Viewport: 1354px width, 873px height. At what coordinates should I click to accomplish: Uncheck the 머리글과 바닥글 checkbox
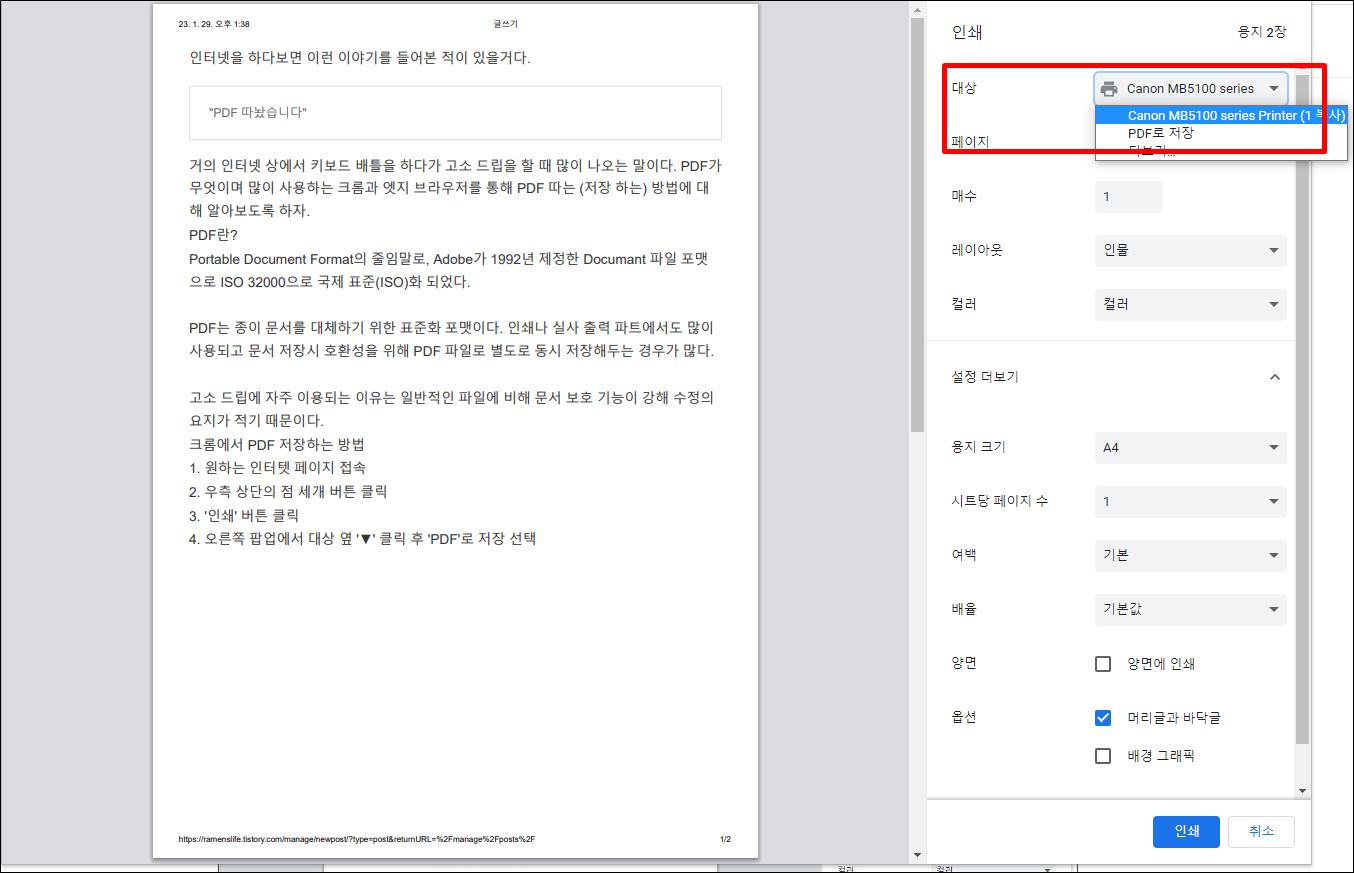click(1103, 718)
